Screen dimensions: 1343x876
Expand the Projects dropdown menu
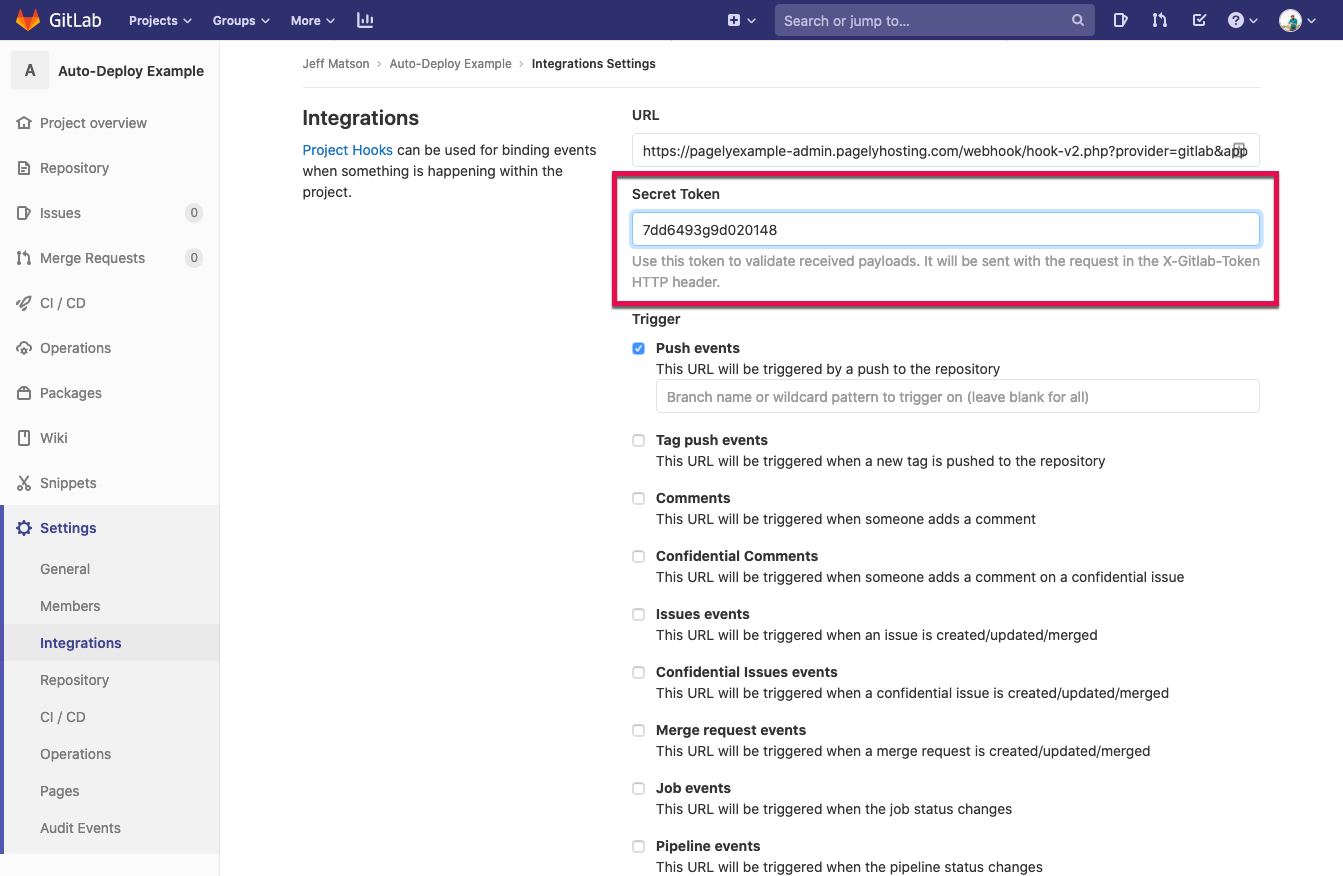[x=160, y=20]
